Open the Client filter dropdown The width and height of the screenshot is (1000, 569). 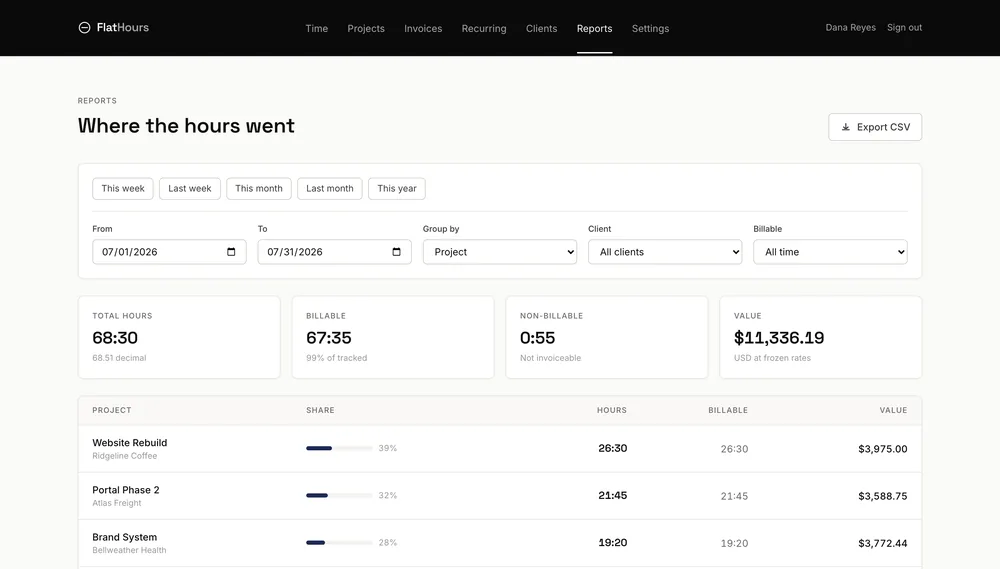click(x=665, y=252)
